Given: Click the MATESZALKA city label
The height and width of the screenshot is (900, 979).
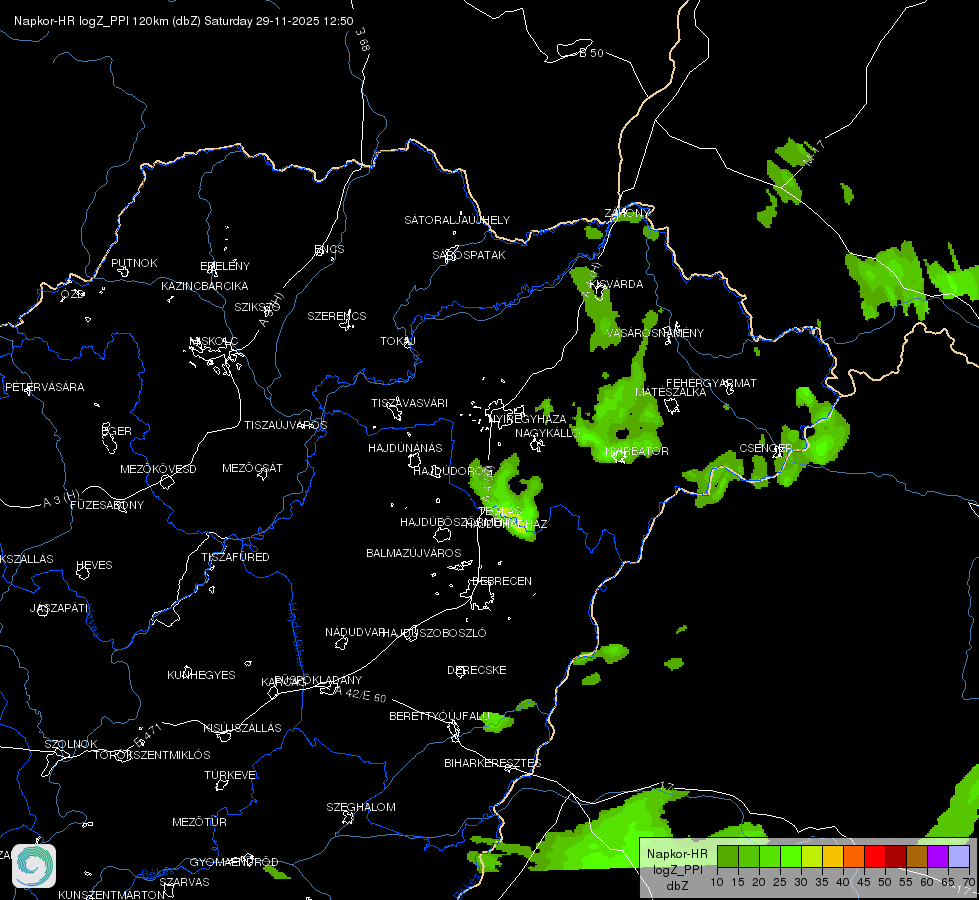Looking at the screenshot, I should click(671, 392).
